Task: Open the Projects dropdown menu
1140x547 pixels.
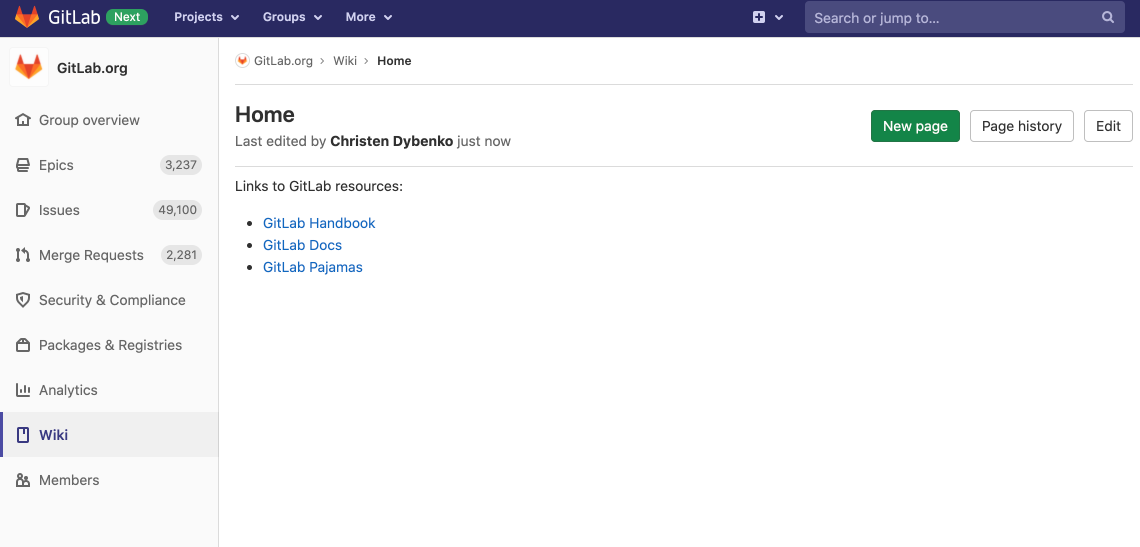Action: 206,17
